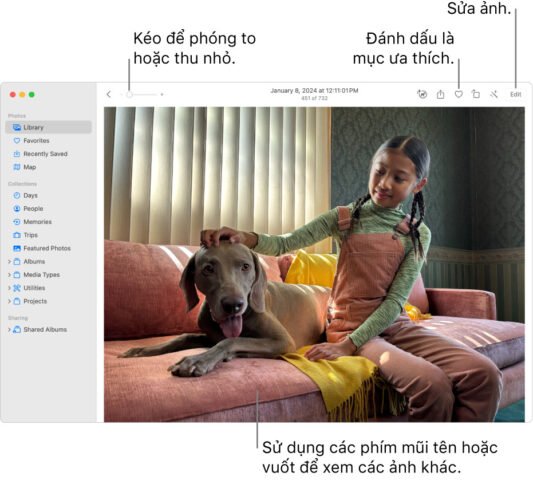The image size is (533, 480).
Task: Click the dog photo in the viewer
Action: pos(314,264)
